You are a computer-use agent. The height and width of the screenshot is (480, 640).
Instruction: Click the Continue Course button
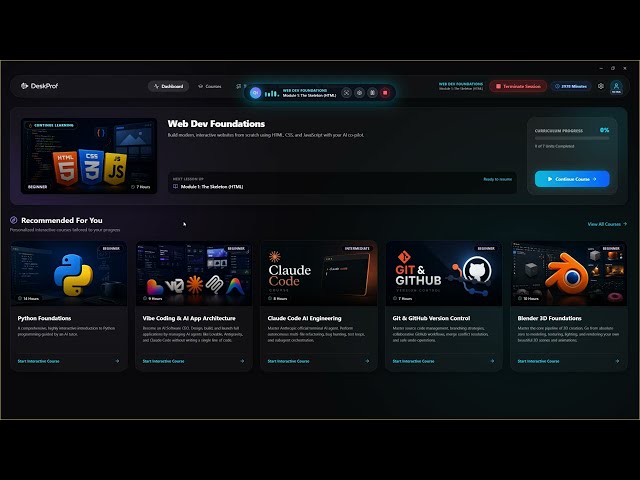[572, 179]
